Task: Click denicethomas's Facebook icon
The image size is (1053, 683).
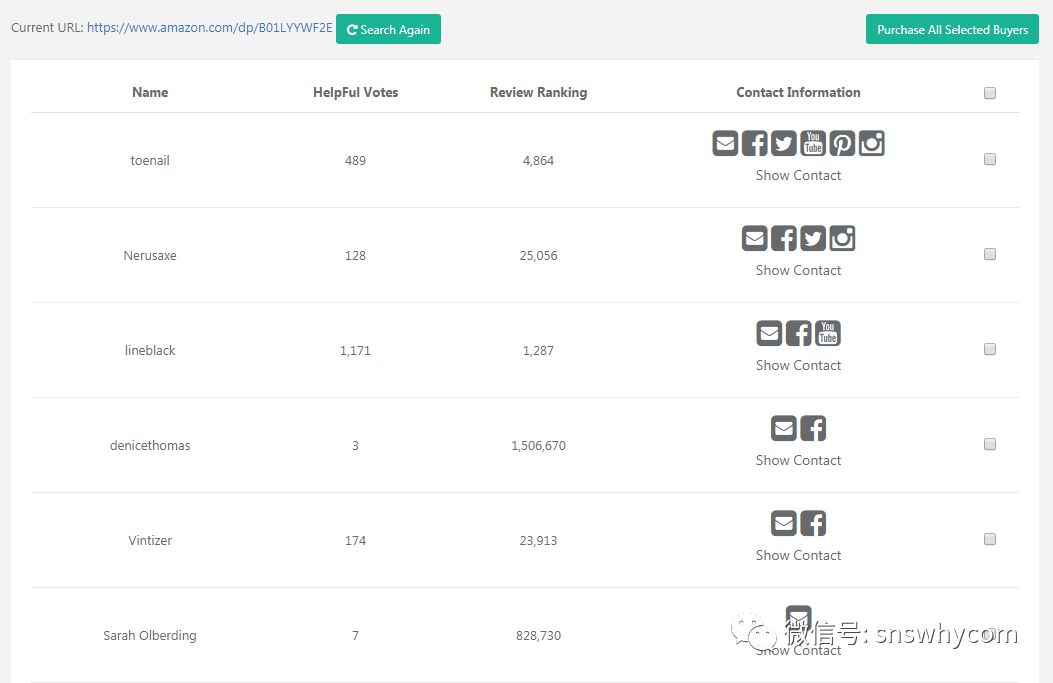Action: pyautogui.click(x=813, y=428)
